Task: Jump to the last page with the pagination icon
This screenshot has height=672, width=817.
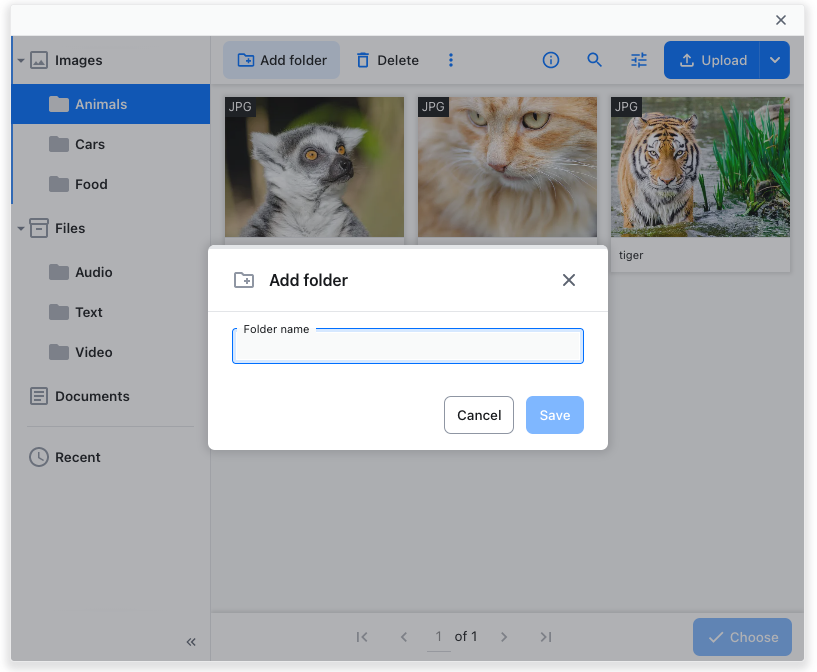Action: 546,637
